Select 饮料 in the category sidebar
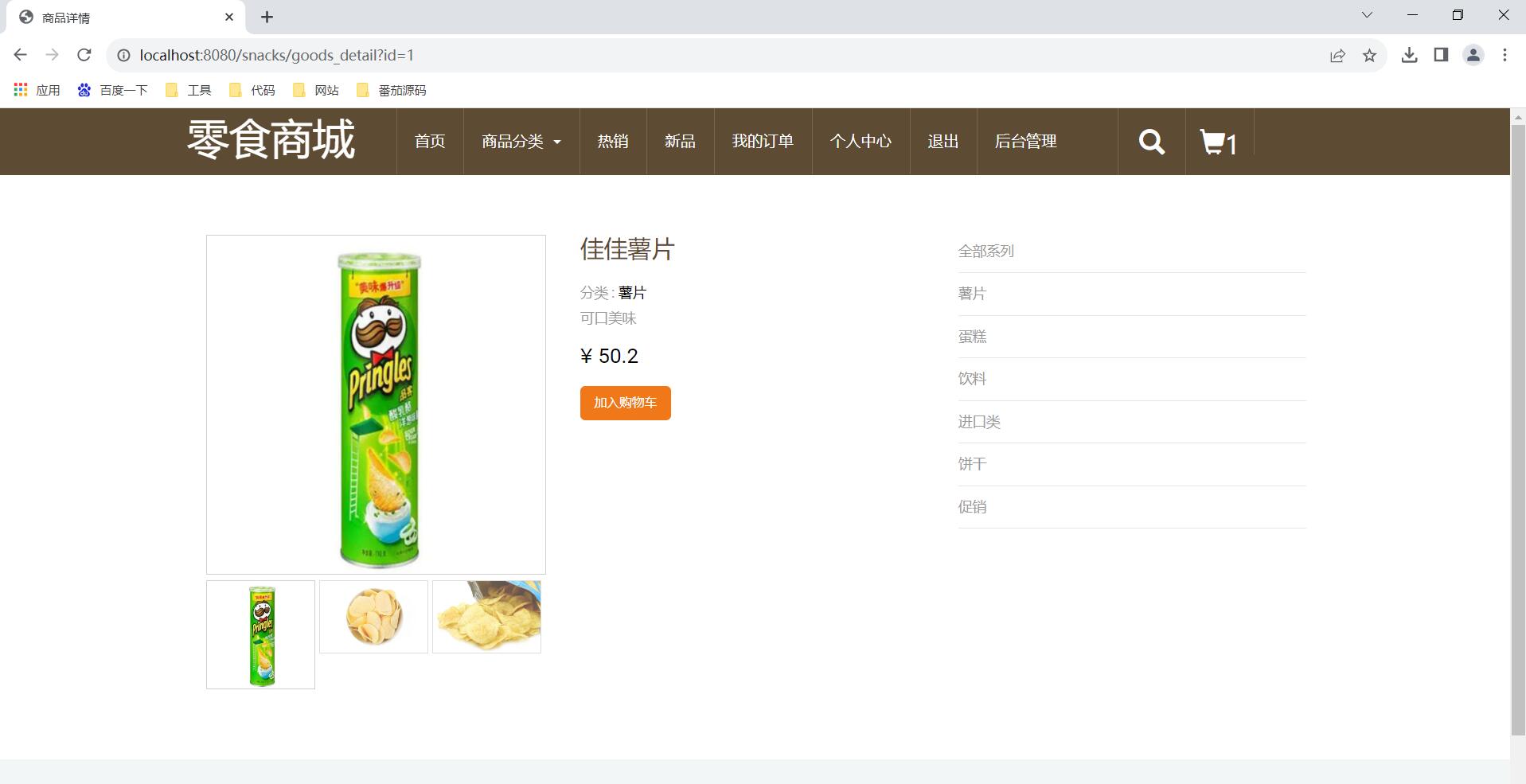 coord(972,379)
